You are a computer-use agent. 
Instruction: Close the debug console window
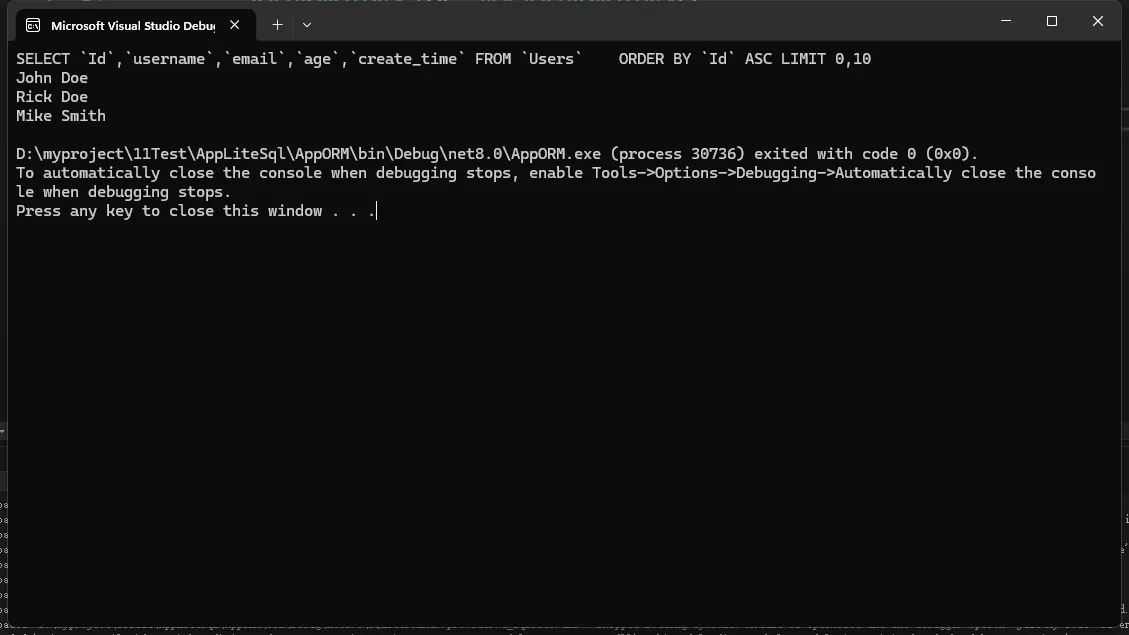1097,21
